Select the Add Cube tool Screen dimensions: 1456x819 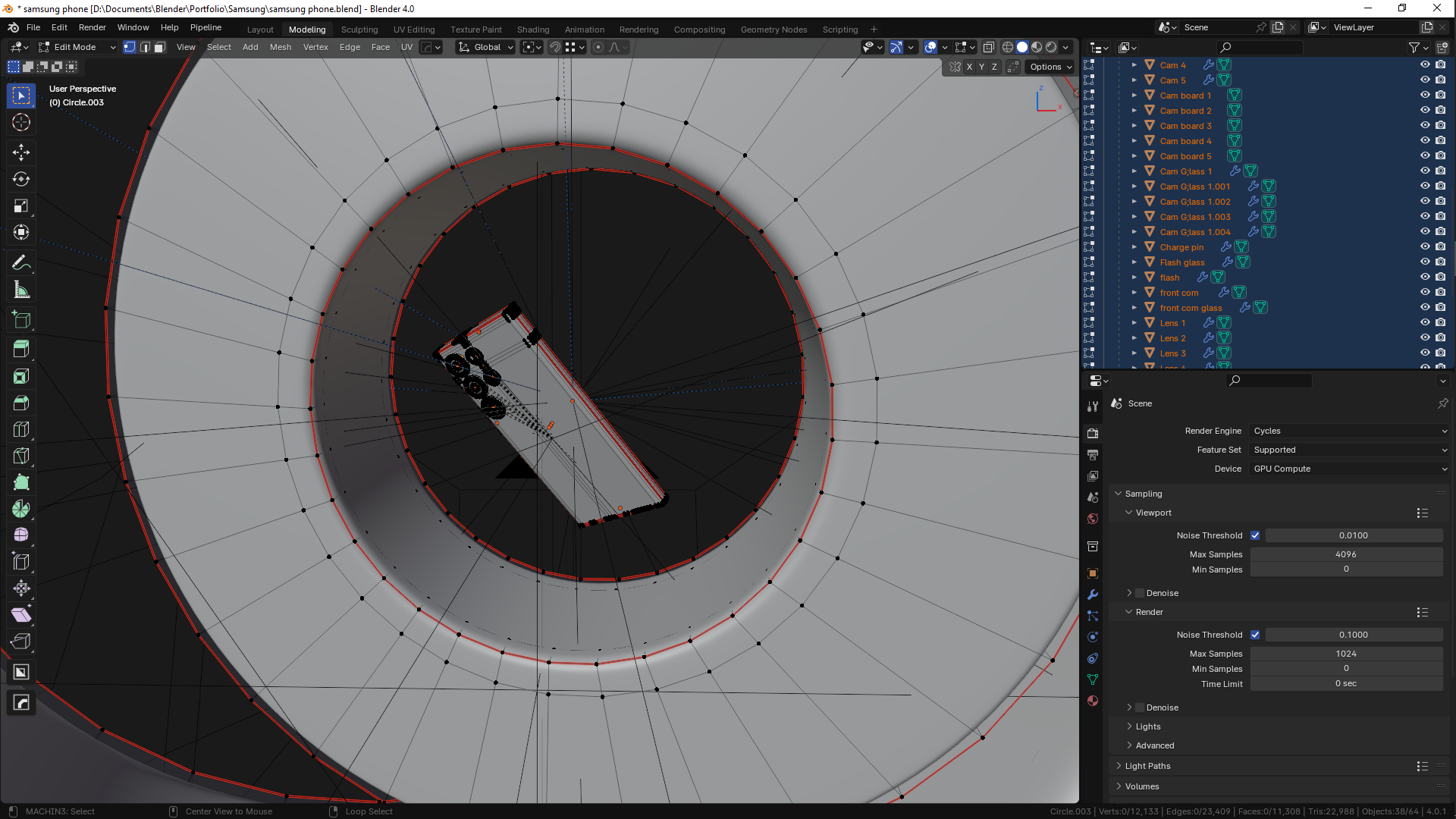(21, 320)
